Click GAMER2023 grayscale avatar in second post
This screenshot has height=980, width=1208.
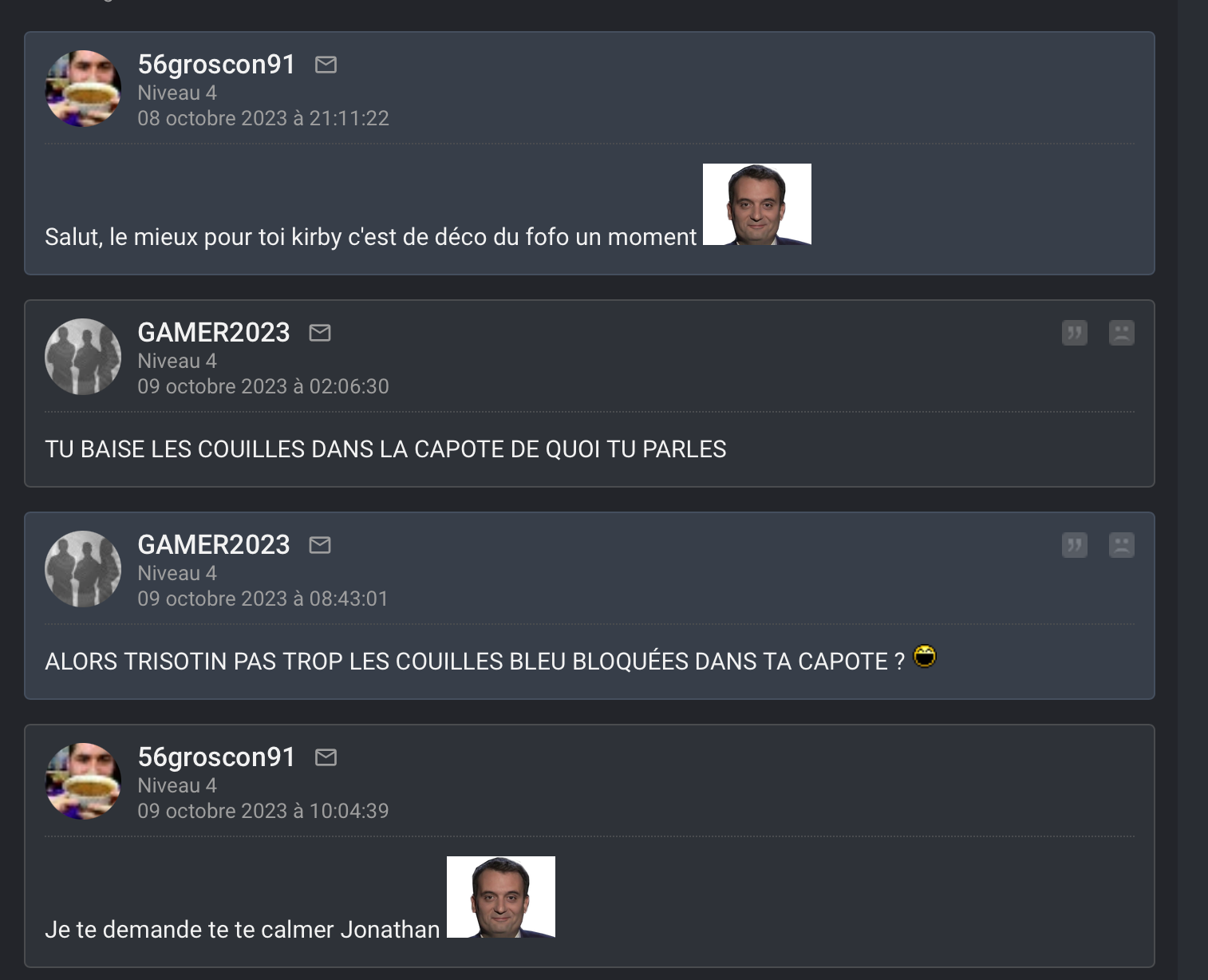pos(83,357)
